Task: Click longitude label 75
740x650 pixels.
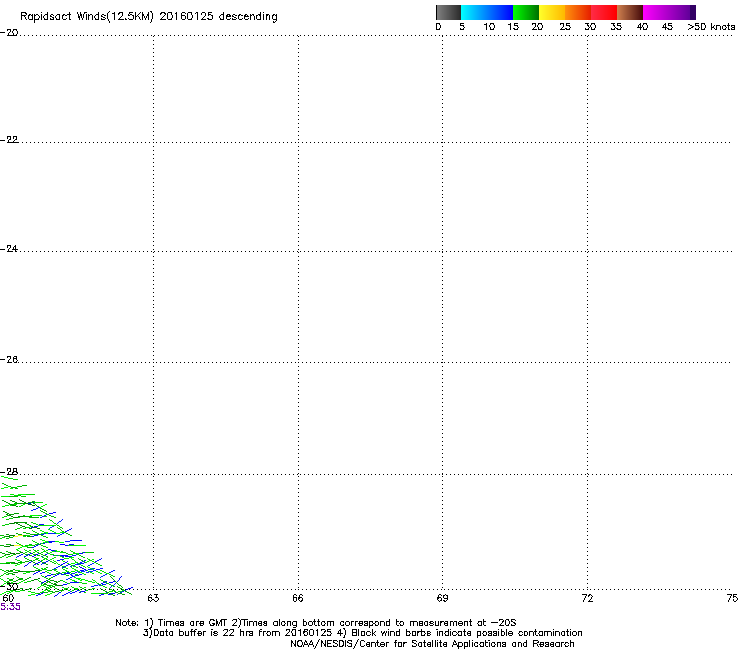Action: click(x=732, y=598)
